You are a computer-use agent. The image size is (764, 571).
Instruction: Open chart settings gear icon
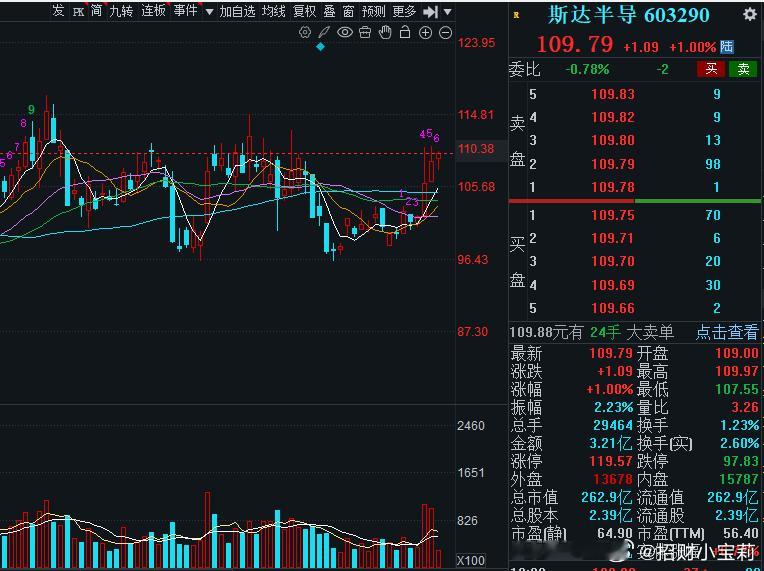(x=305, y=33)
